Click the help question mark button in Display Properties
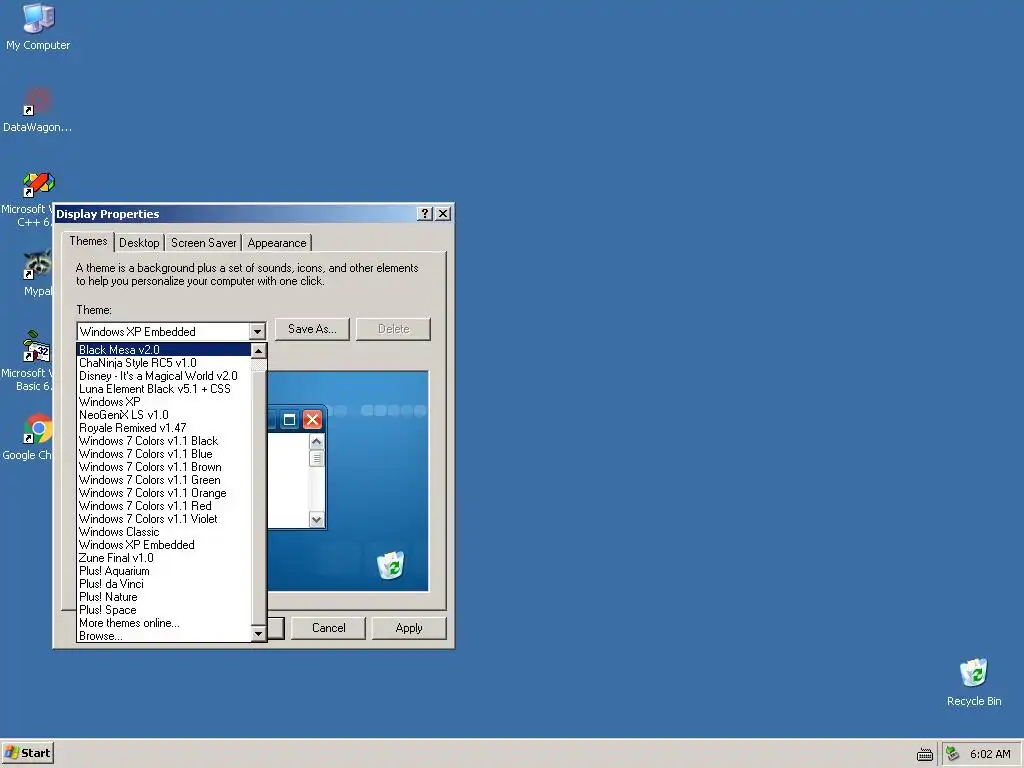This screenshot has height=768, width=1024. pos(424,214)
